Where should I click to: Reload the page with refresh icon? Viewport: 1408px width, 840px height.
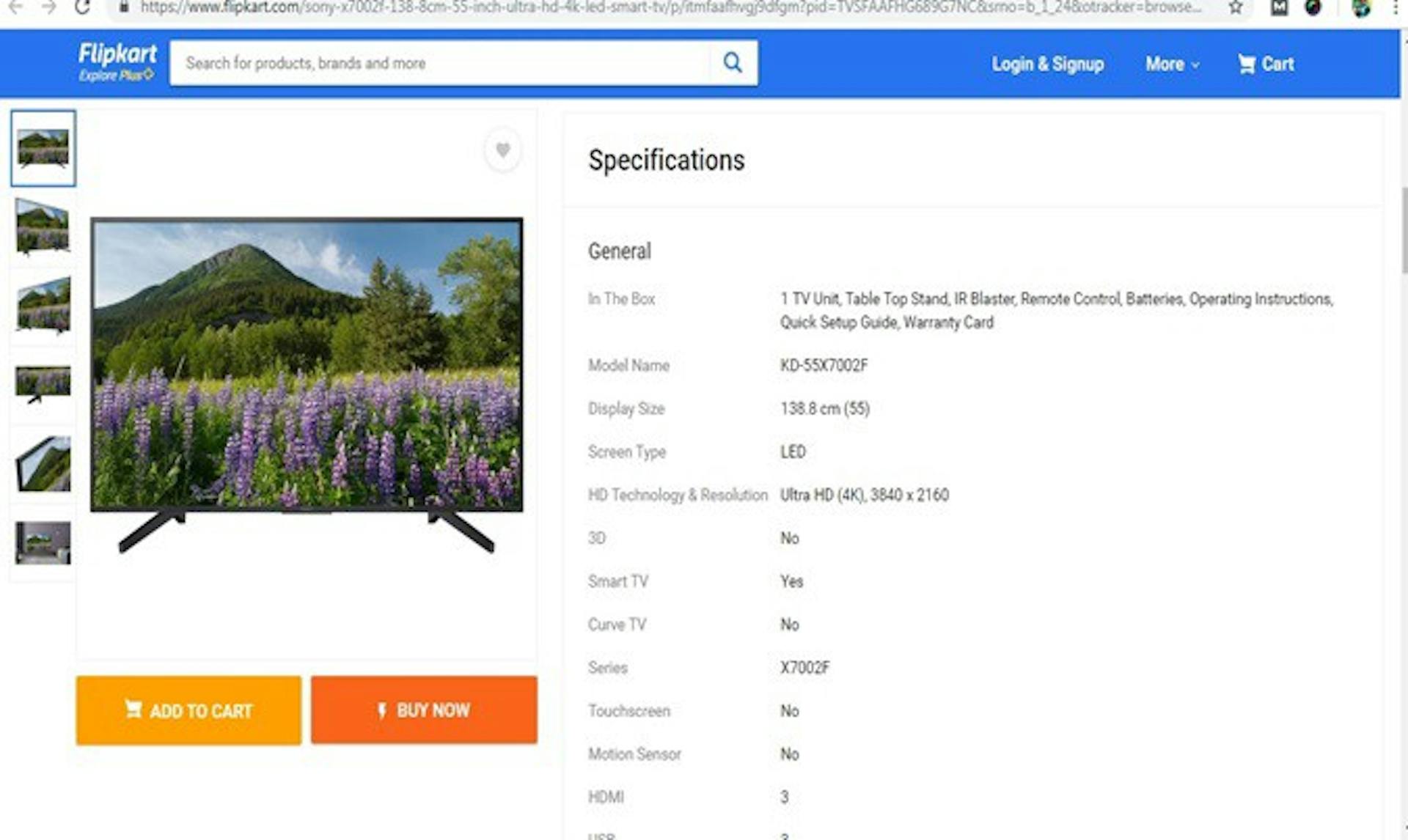tap(82, 7)
